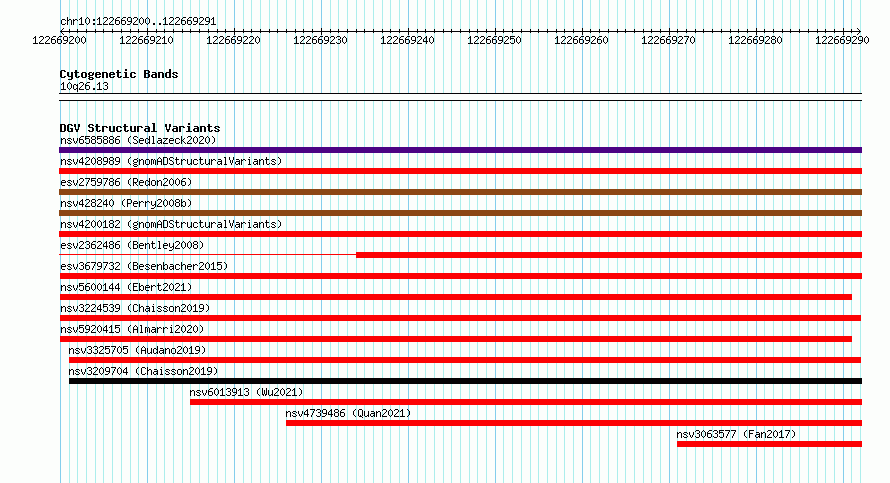Select the purple nsv6585886 variant bar
The height and width of the screenshot is (483, 890).
[460, 150]
